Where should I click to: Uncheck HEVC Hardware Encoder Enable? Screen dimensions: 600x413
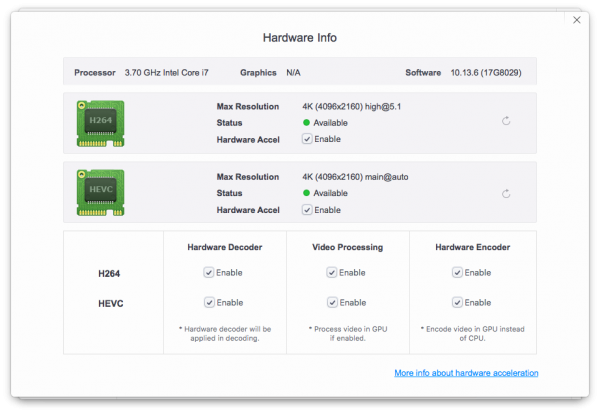coord(458,302)
